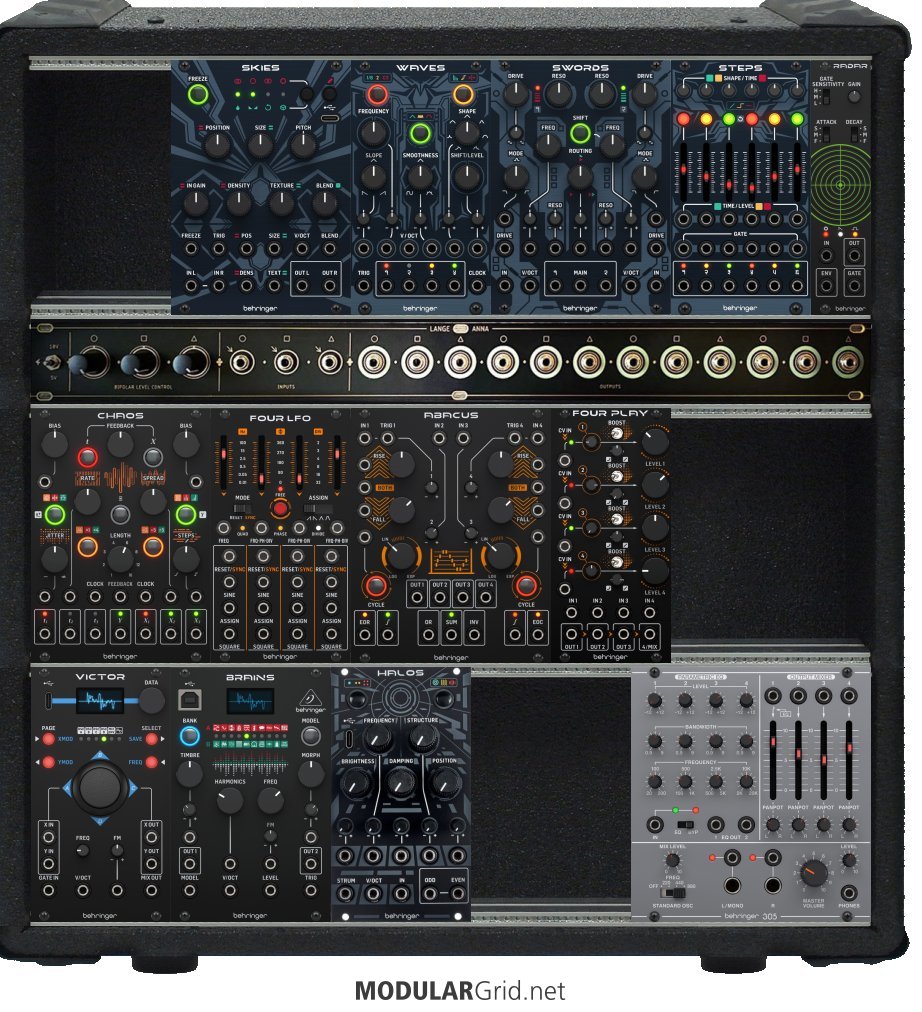Flip the ATTACK switch on Radar
This screenshot has height=1012, width=922.
coord(827,134)
